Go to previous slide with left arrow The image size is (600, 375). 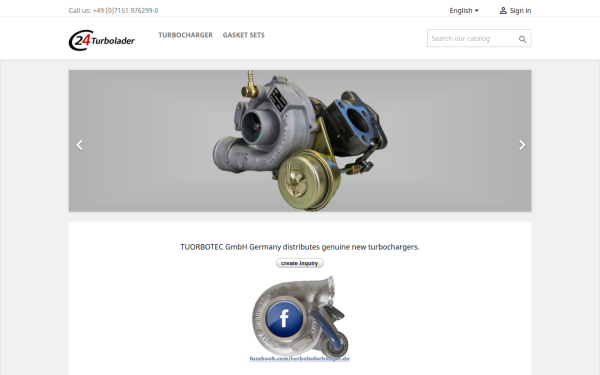click(80, 145)
